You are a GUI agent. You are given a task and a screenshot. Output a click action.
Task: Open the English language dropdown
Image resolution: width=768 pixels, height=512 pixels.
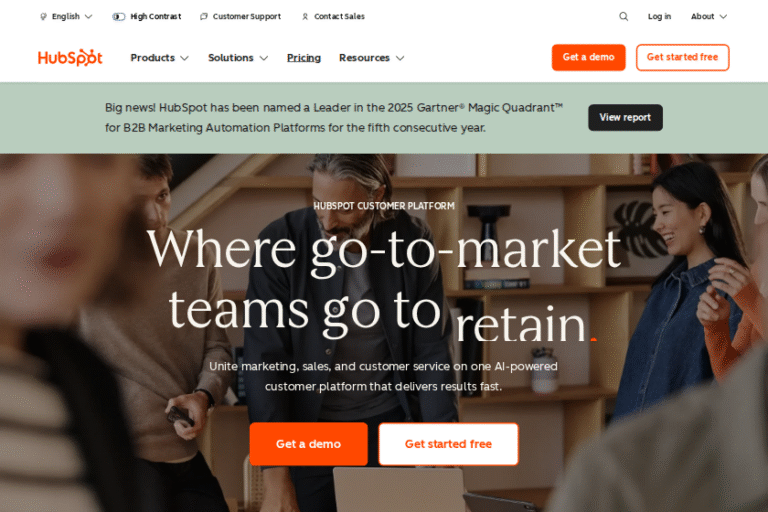pos(66,17)
